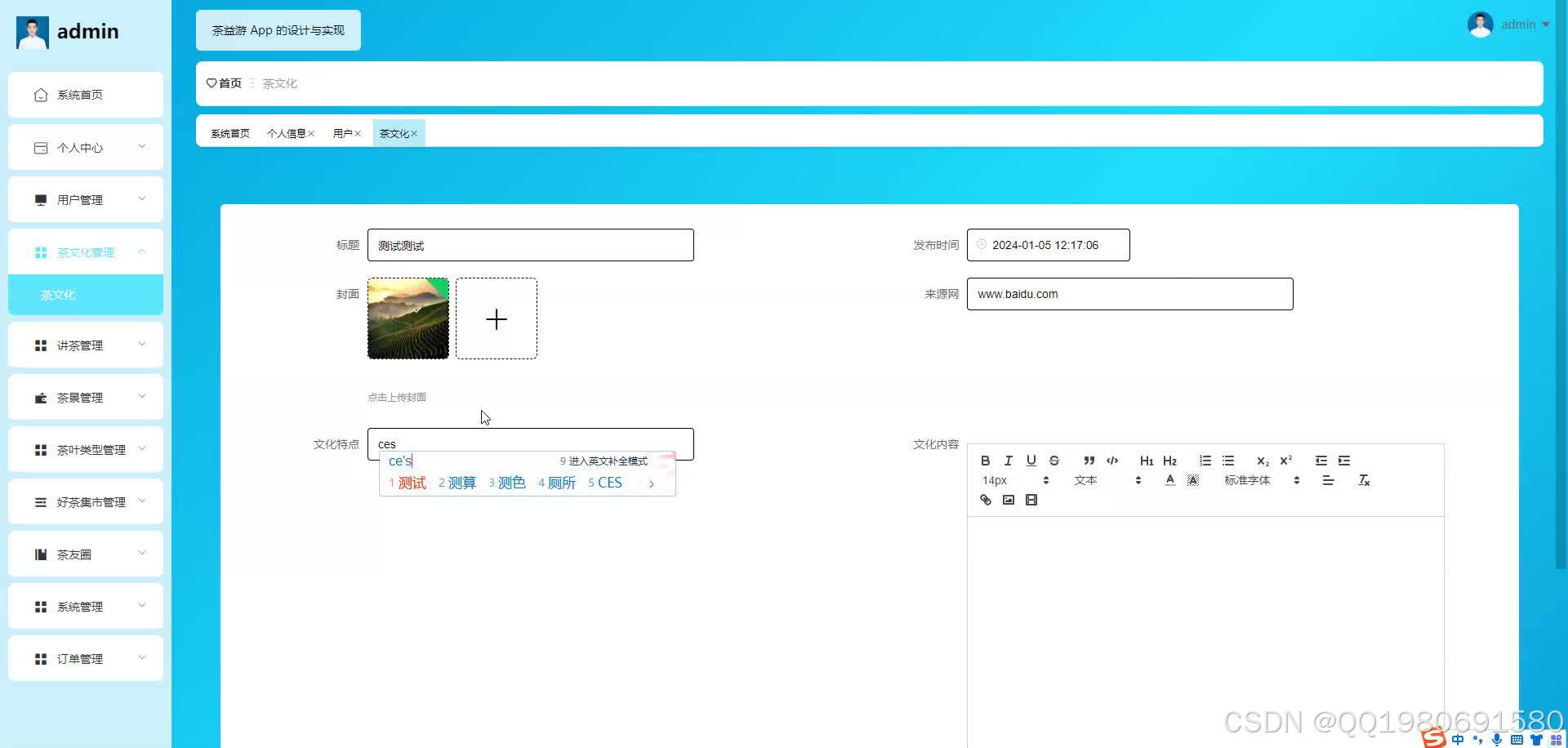This screenshot has width=1568, height=748.
Task: Switch to the 用户 tab
Action: click(342, 133)
